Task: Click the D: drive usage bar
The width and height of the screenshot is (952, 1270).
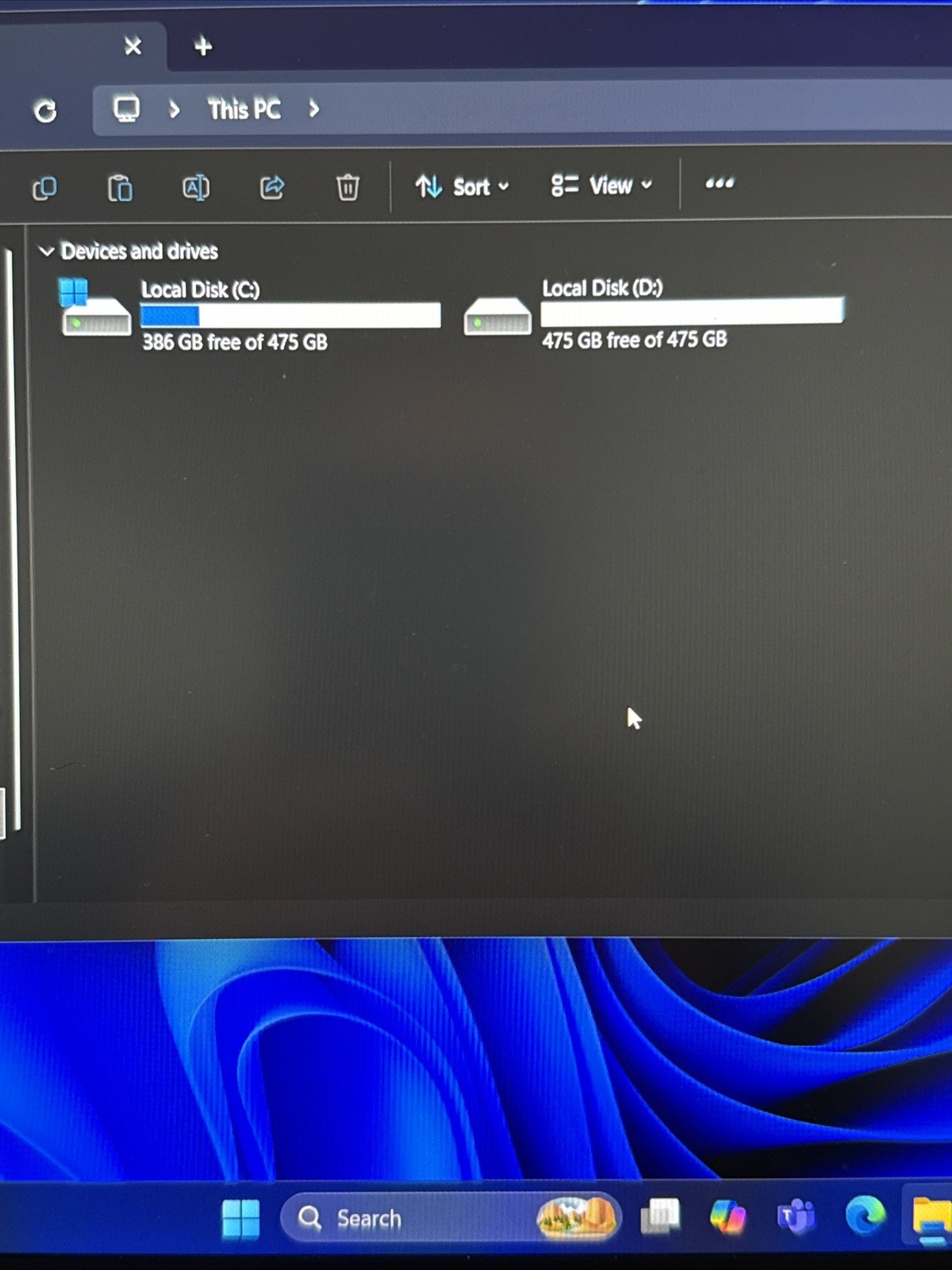Action: click(692, 311)
